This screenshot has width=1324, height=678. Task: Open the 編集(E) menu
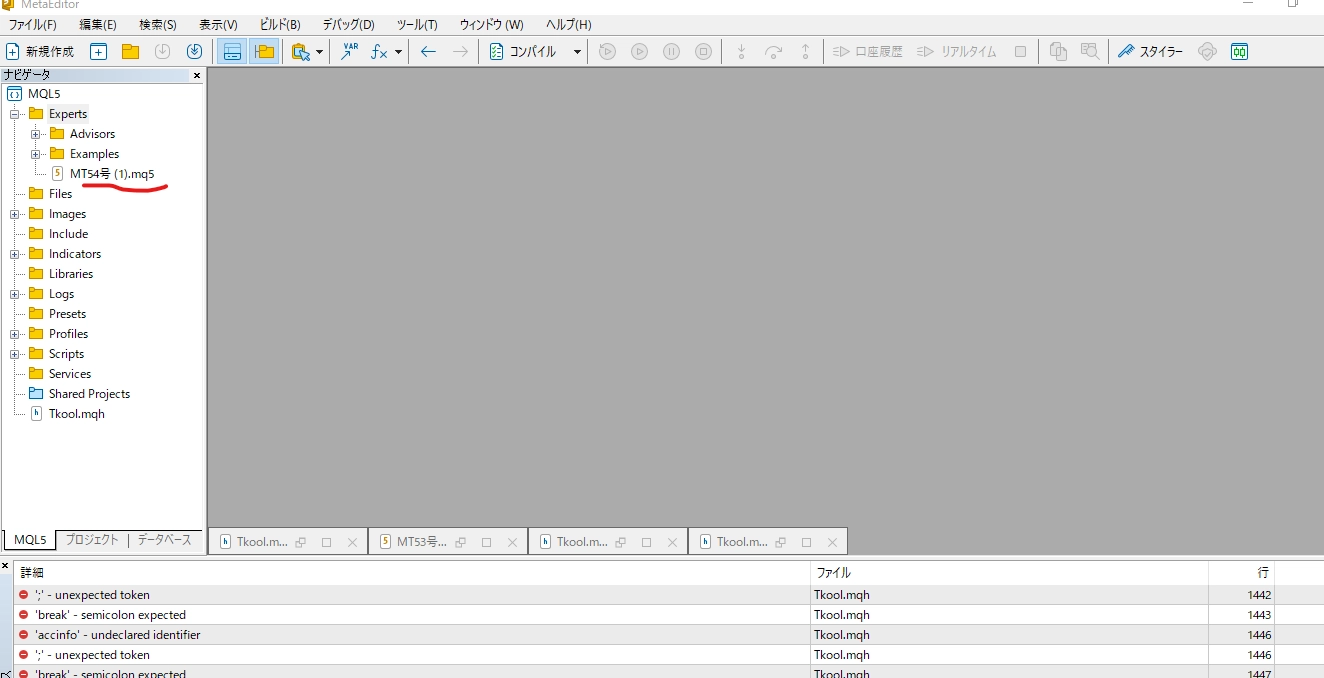tap(97, 24)
